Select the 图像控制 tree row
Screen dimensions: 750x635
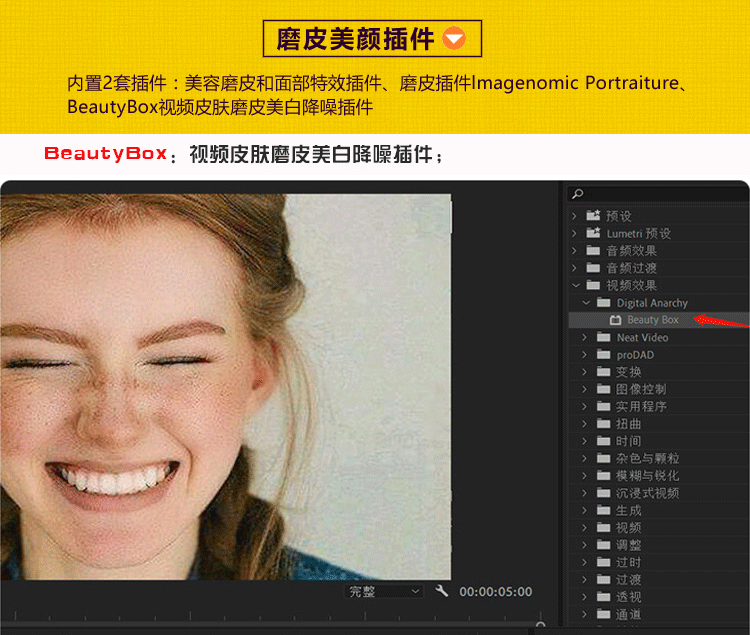tap(659, 389)
